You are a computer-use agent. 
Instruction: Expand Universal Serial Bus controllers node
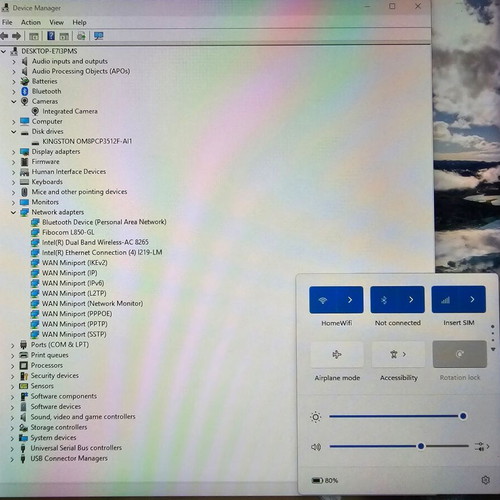12,449
